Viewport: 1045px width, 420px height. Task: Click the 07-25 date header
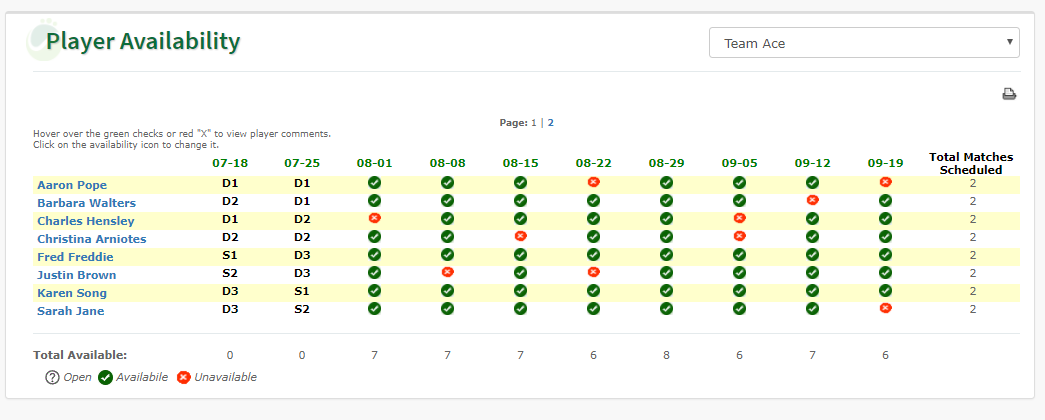click(302, 163)
